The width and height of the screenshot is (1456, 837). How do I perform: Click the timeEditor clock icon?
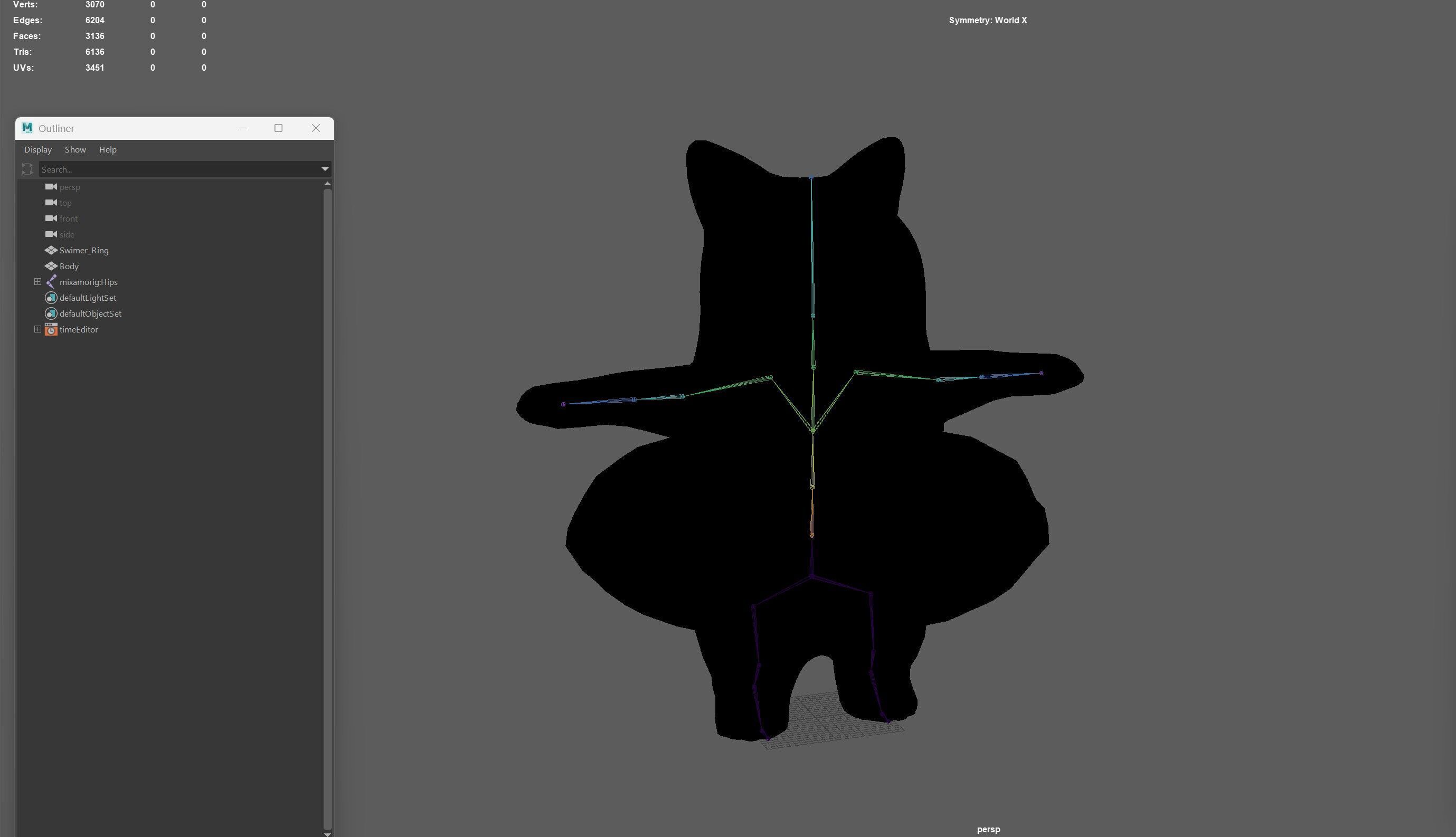[51, 329]
